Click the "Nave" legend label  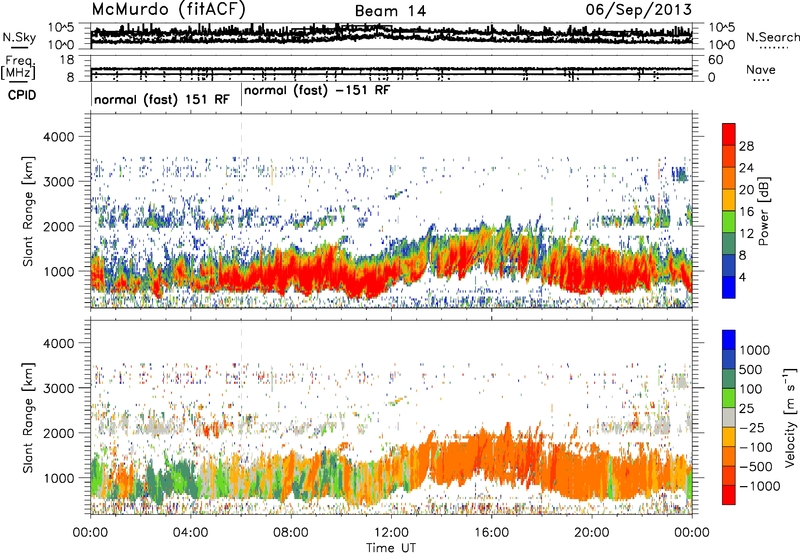[761, 69]
